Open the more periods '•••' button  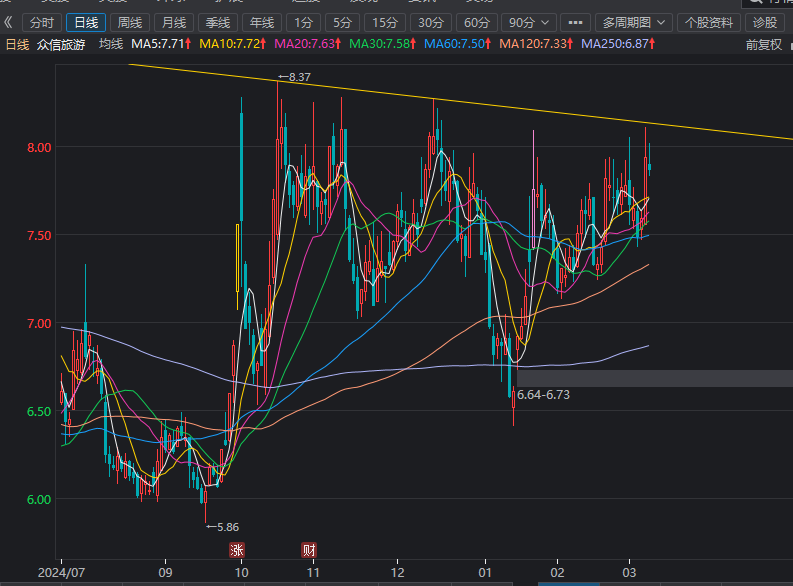pyautogui.click(x=575, y=22)
